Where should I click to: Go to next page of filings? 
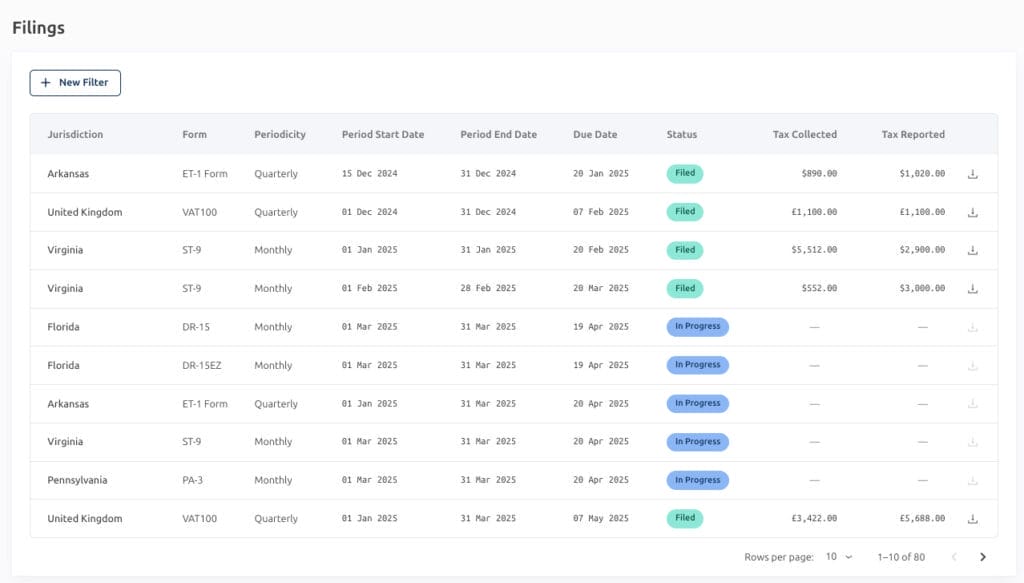(x=983, y=557)
